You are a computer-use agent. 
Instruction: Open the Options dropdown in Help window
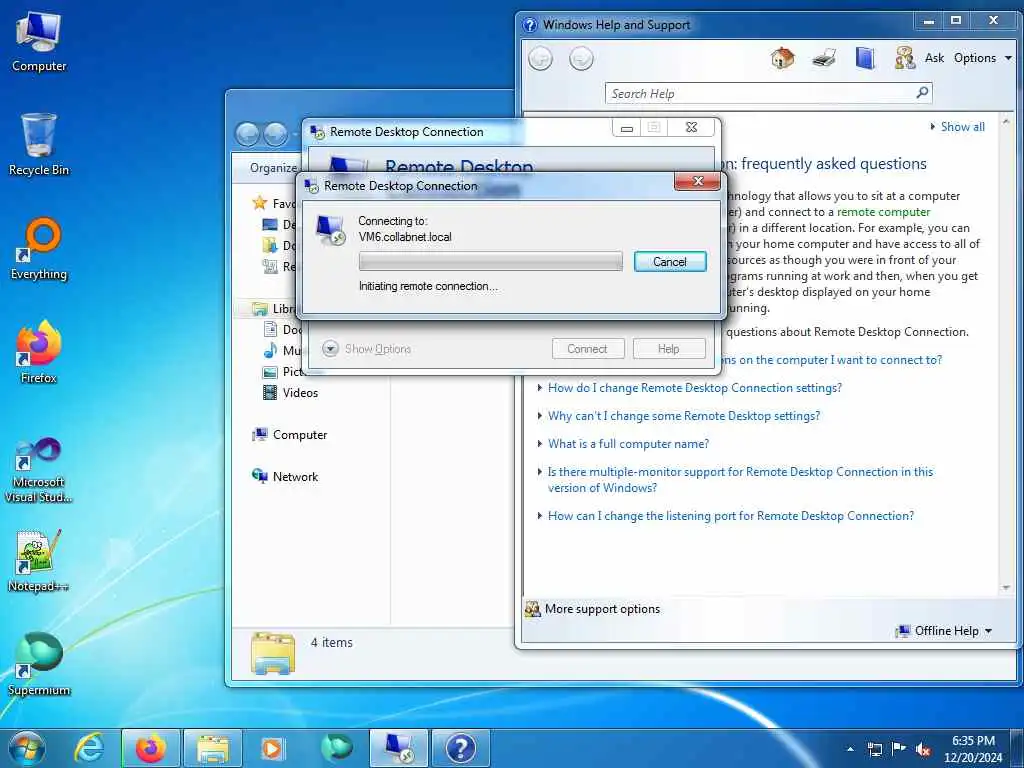[x=982, y=58]
